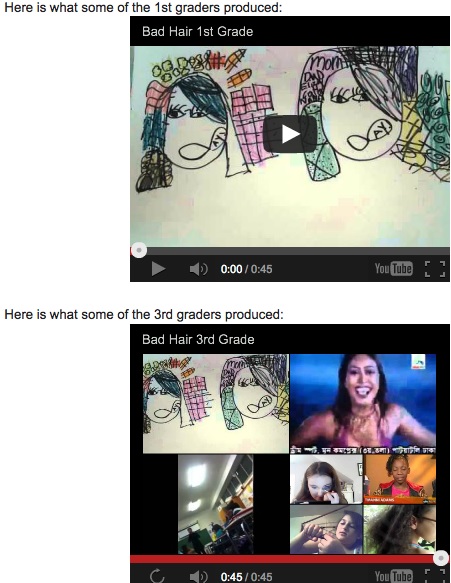Select the curly hair close-up thumbnail
This screenshot has height=583, width=451.
(400, 529)
